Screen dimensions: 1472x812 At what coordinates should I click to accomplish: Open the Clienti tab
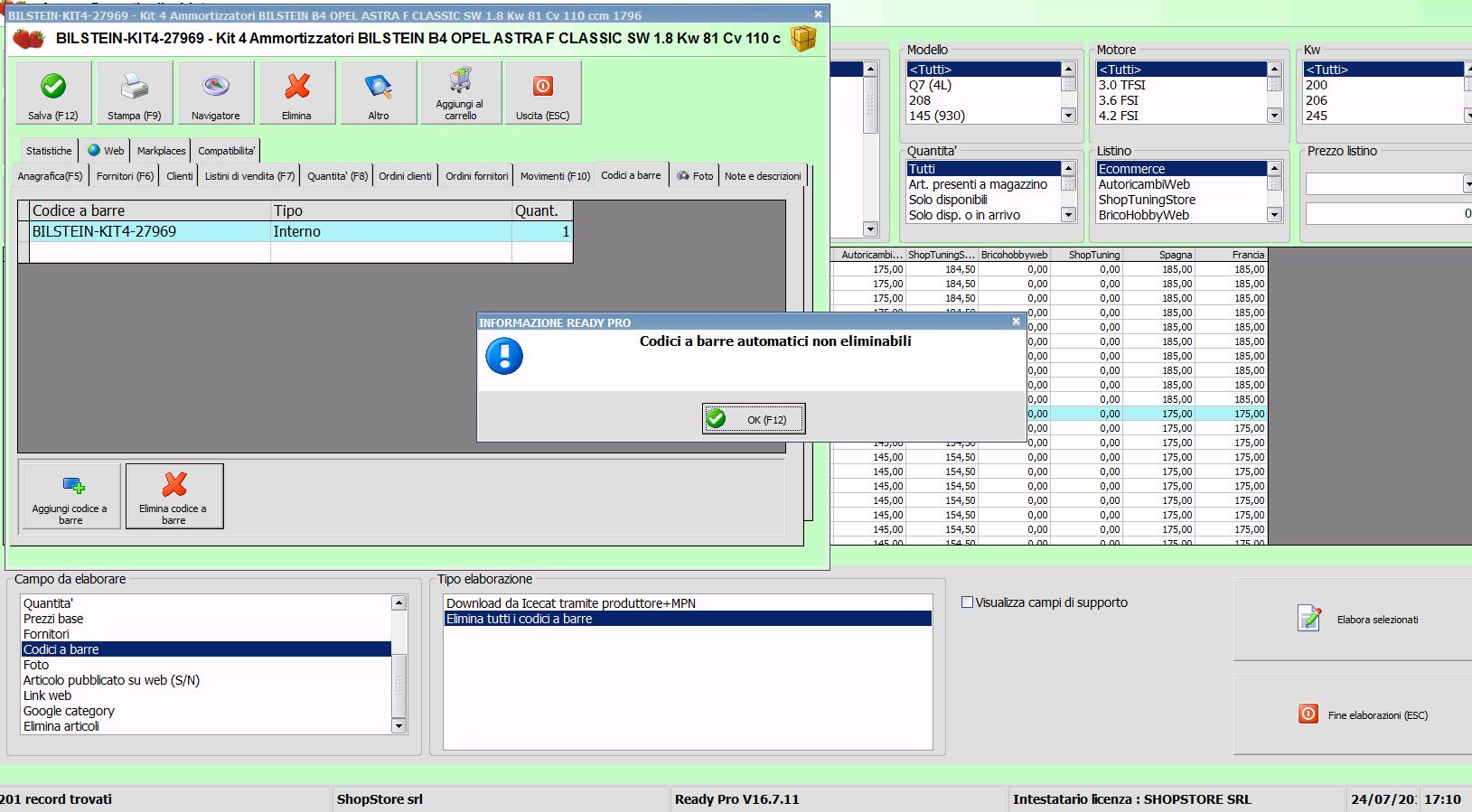[179, 176]
